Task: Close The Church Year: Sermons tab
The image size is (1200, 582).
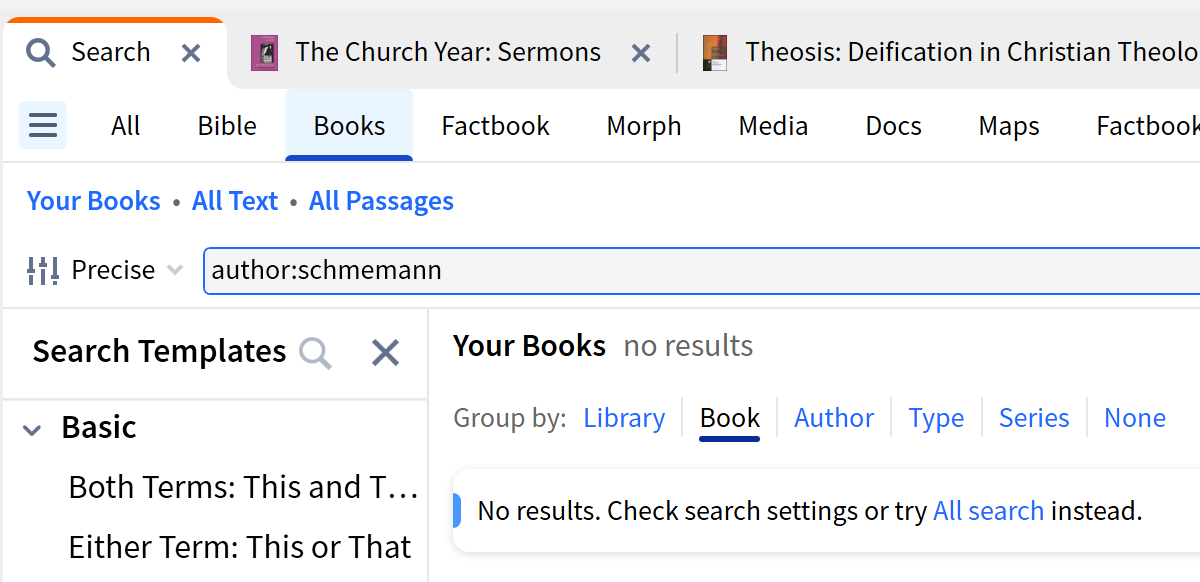Action: 641,53
